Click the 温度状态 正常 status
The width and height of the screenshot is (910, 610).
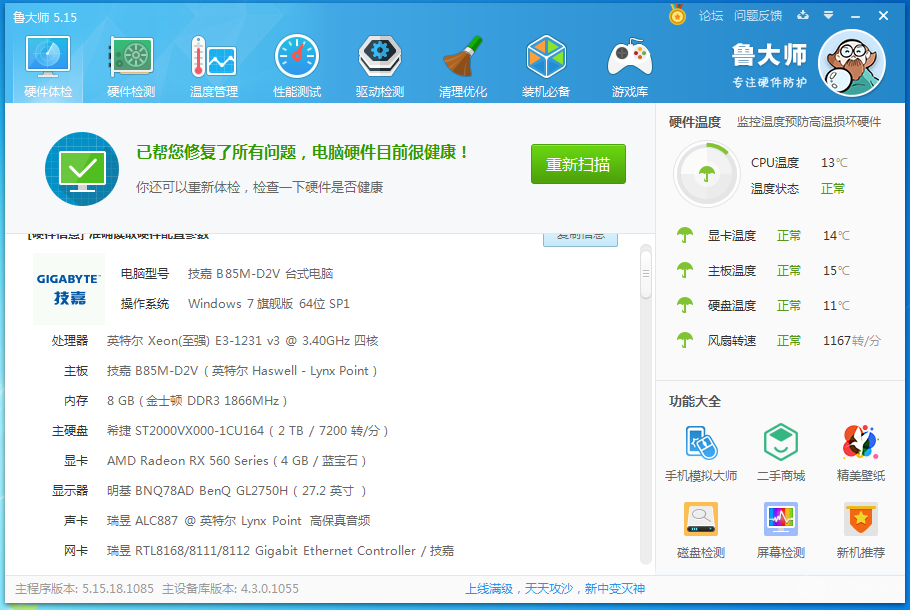[x=833, y=189]
